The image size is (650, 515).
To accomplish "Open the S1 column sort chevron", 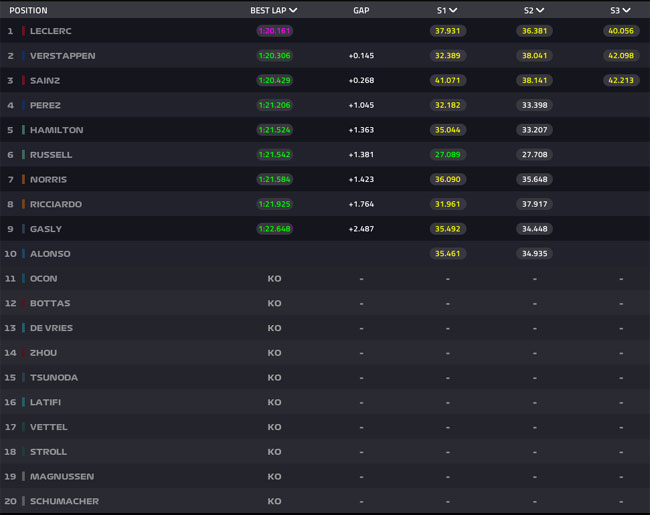I will point(453,10).
